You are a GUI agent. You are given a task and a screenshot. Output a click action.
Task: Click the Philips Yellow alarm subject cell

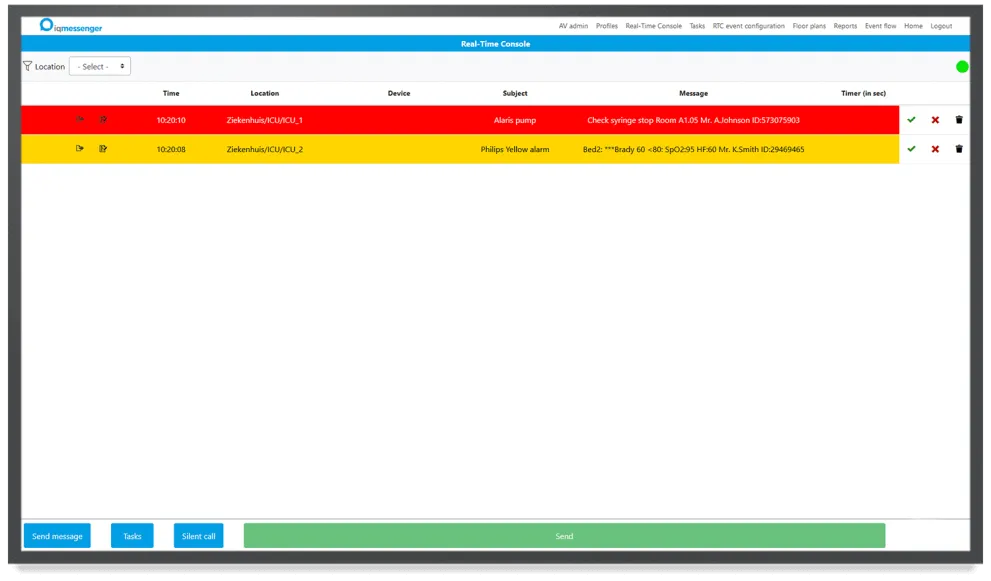click(515, 150)
